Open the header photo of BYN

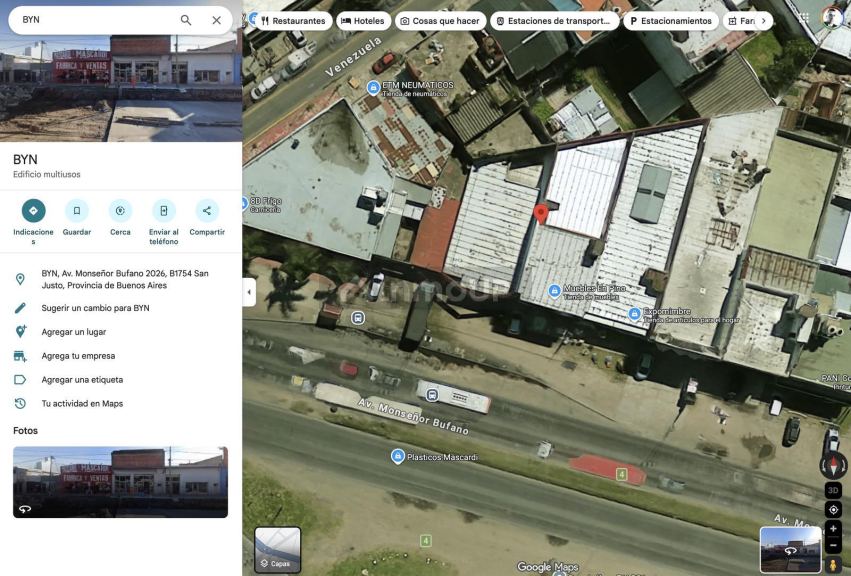click(x=120, y=87)
